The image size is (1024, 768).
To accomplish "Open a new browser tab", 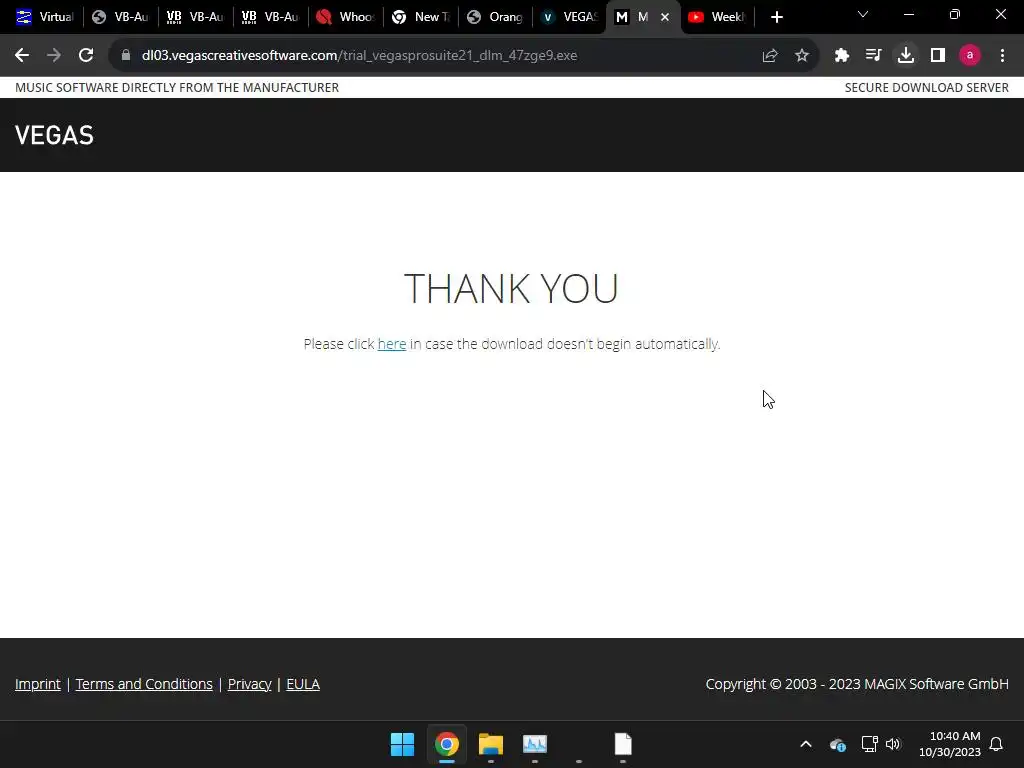I will coord(776,18).
